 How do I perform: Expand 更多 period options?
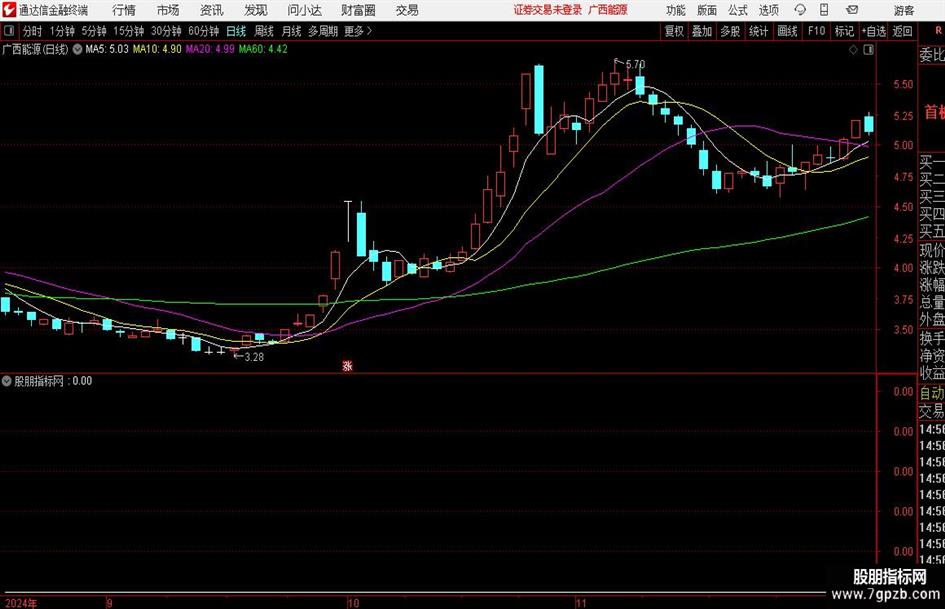pos(358,31)
